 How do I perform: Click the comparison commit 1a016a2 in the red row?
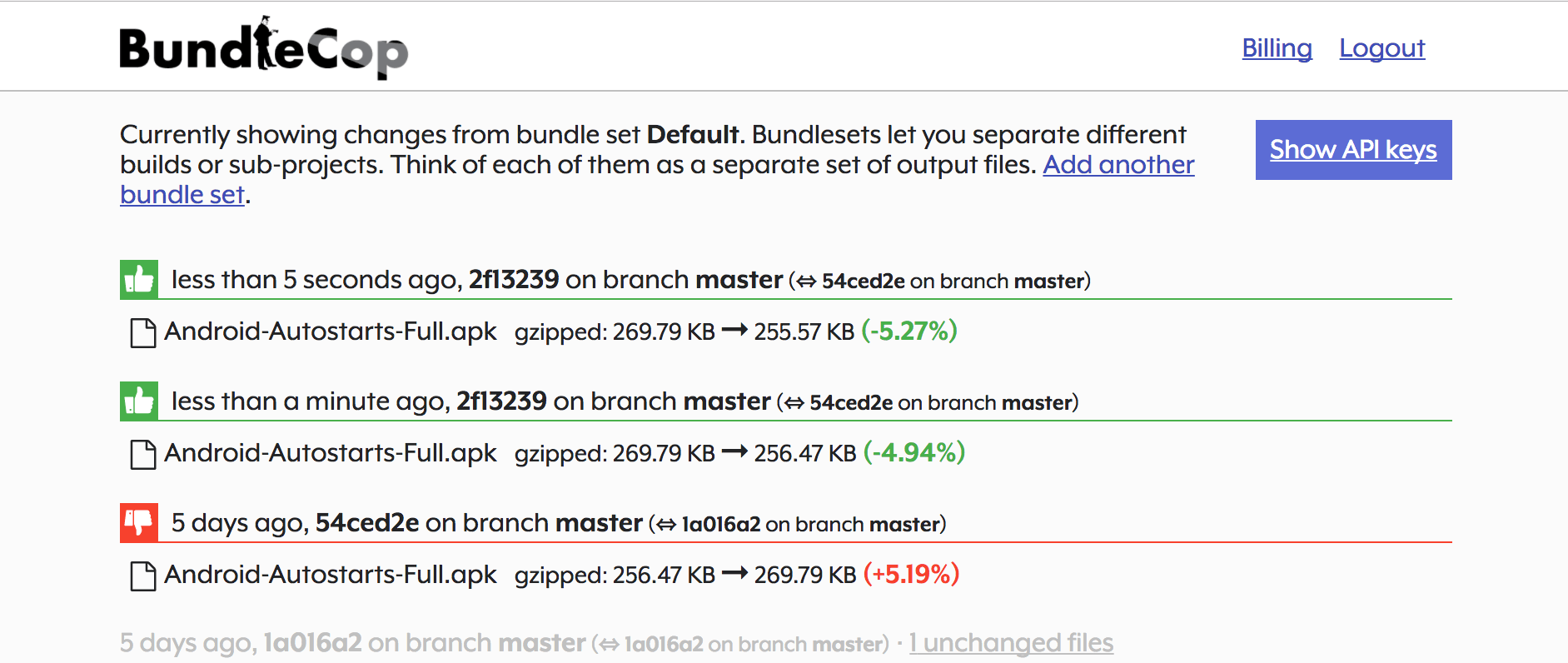pyautogui.click(x=721, y=524)
